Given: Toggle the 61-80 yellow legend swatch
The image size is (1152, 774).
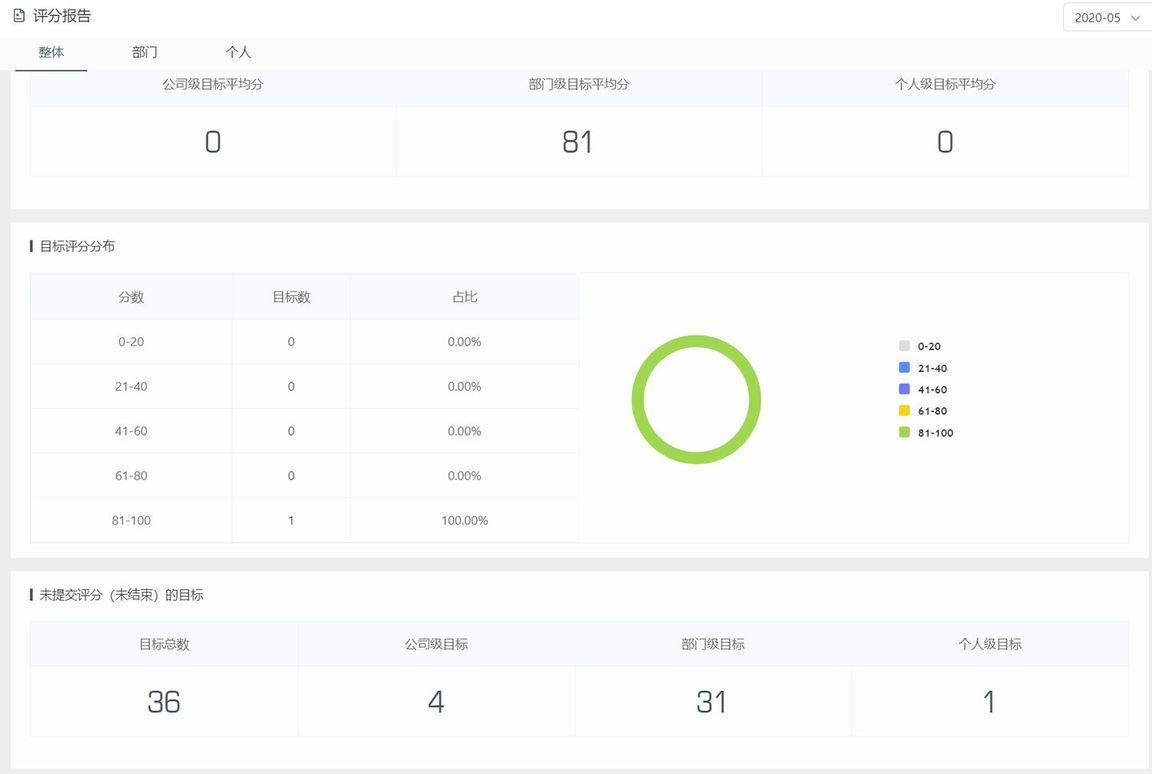Looking at the screenshot, I should click(904, 410).
